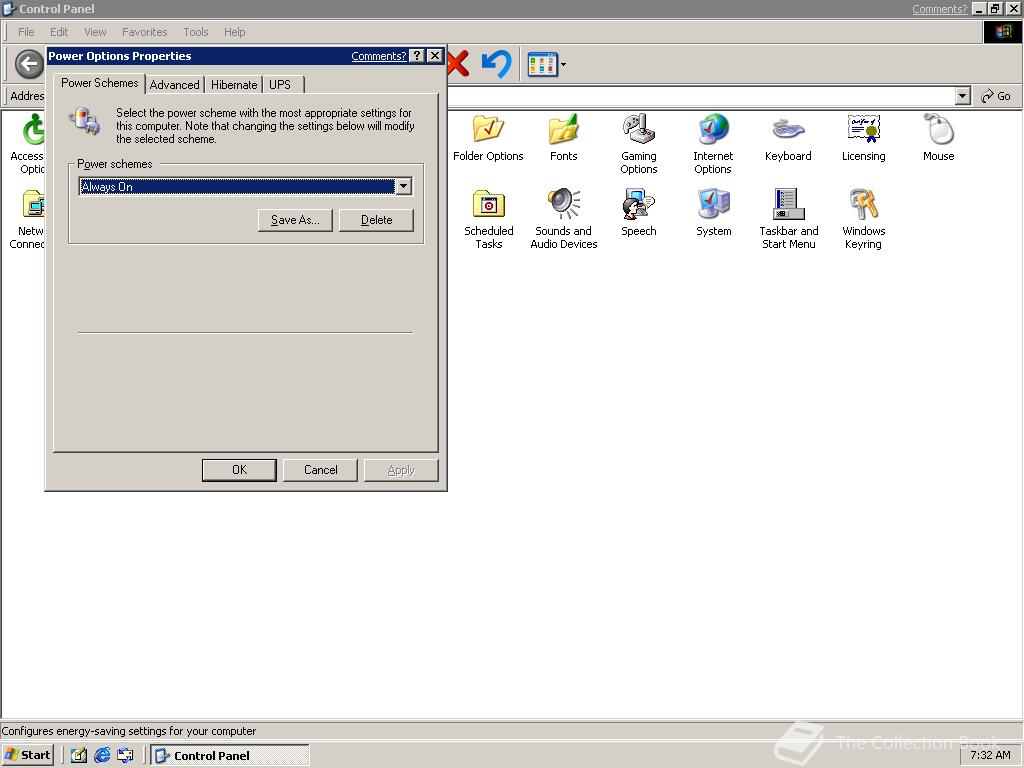The image size is (1024, 768).
Task: Click the 7:32 AM taskbar clock
Action: [x=990, y=755]
